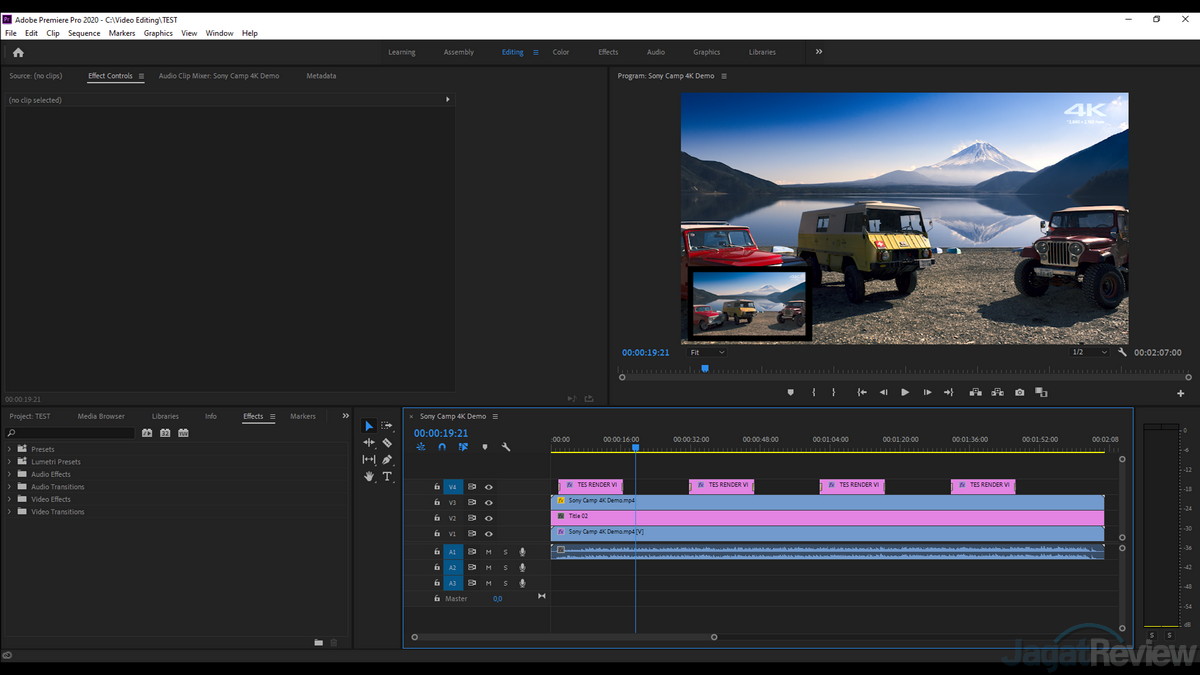Switch to the Color workspace tab
The image size is (1200, 675).
coord(561,52)
